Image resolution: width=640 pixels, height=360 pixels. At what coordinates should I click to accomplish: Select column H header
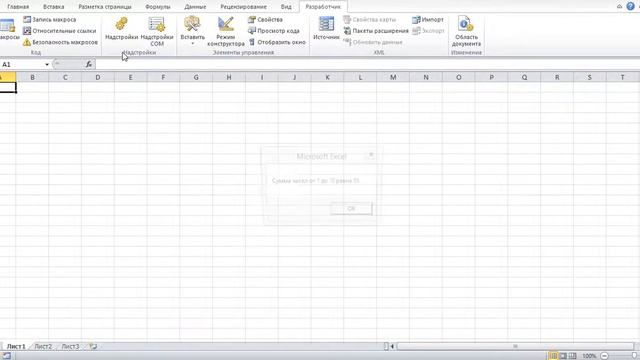click(229, 77)
